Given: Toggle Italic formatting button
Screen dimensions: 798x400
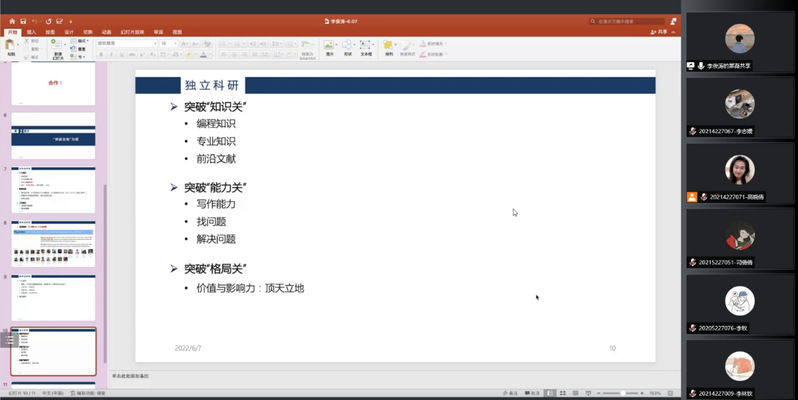Looking at the screenshot, I should click(x=110, y=54).
